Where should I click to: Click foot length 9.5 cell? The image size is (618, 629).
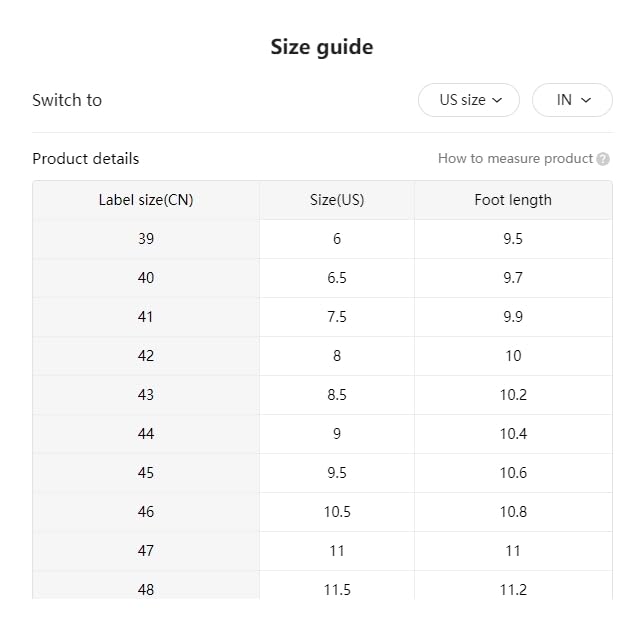tap(513, 239)
